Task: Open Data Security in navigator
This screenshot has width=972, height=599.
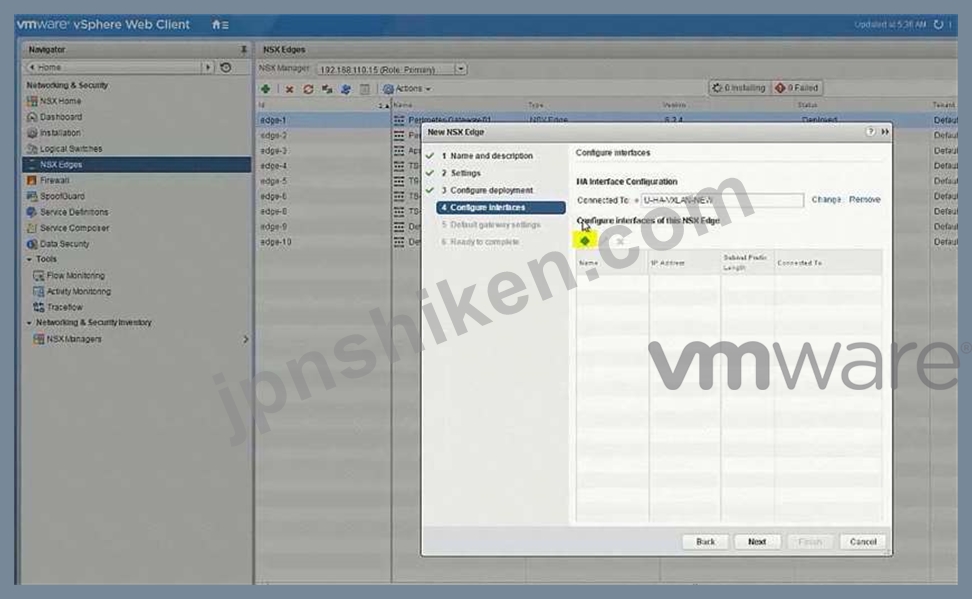Action: [x=58, y=244]
